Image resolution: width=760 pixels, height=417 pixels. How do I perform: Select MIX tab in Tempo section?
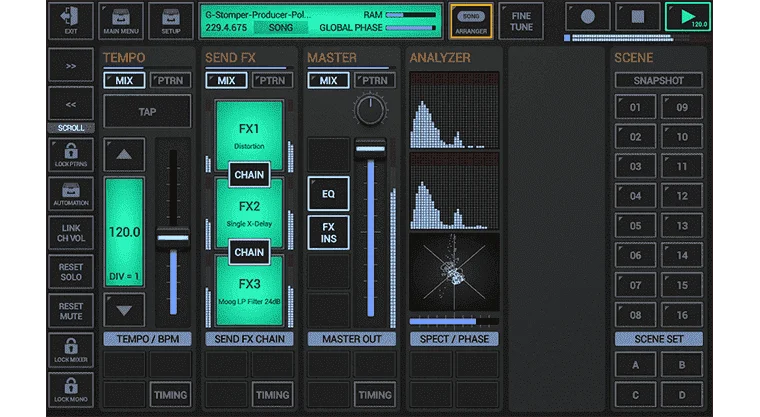tap(124, 80)
